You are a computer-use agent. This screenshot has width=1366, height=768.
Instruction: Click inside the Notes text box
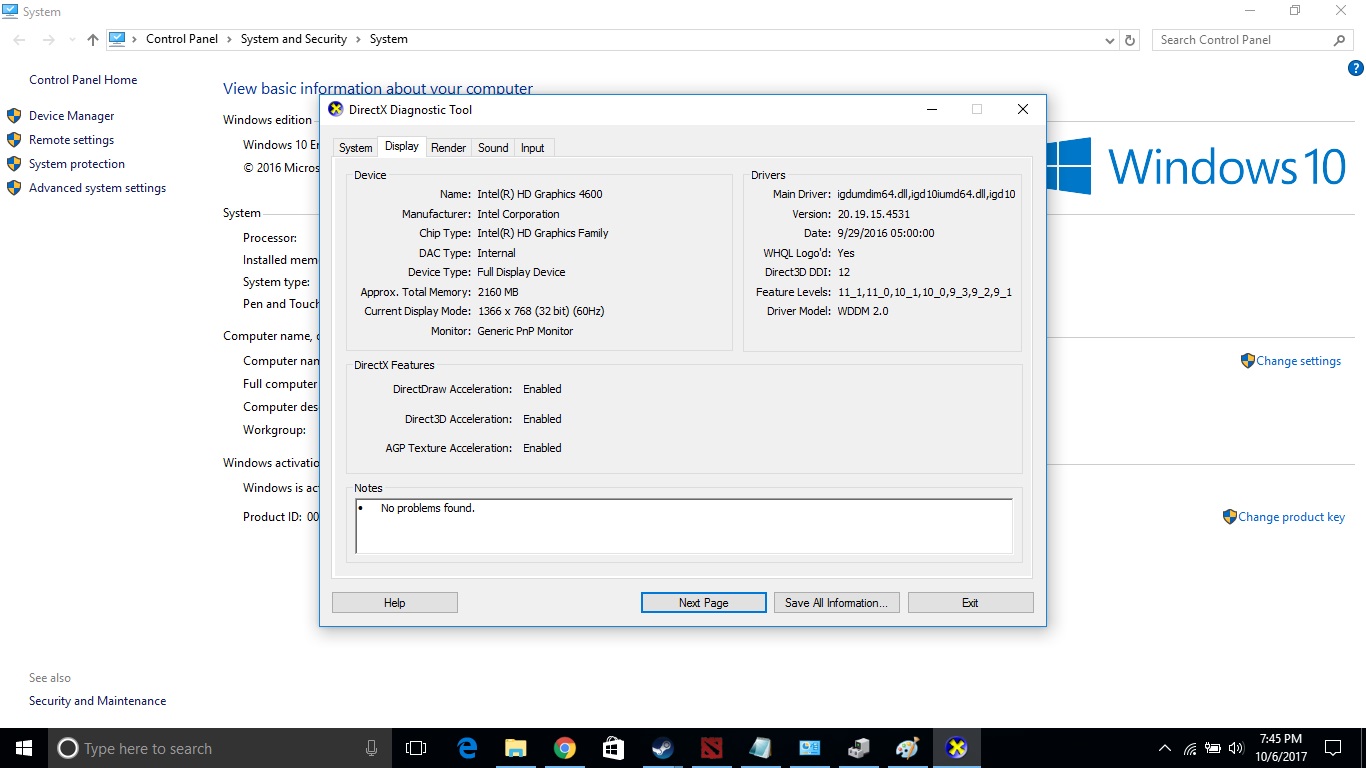point(684,526)
